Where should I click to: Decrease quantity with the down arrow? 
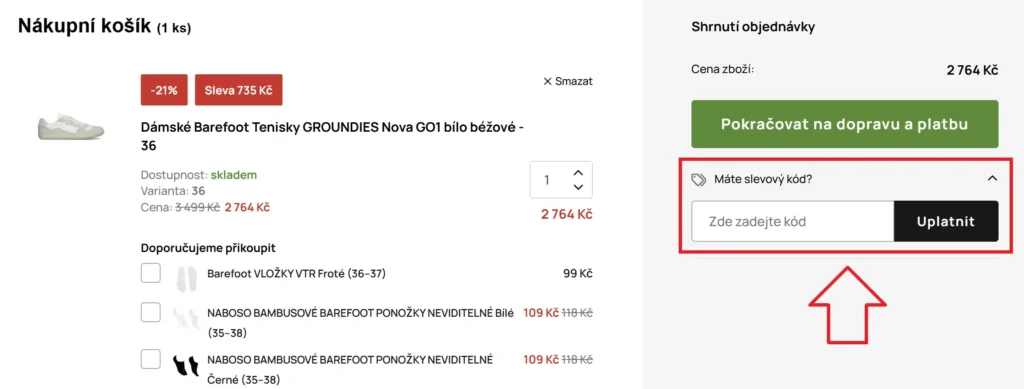577,187
